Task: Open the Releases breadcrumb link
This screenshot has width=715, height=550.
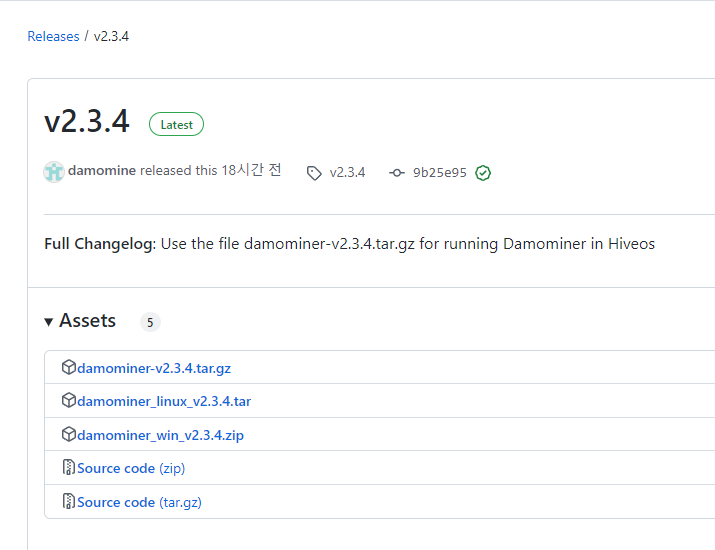Action: (53, 36)
